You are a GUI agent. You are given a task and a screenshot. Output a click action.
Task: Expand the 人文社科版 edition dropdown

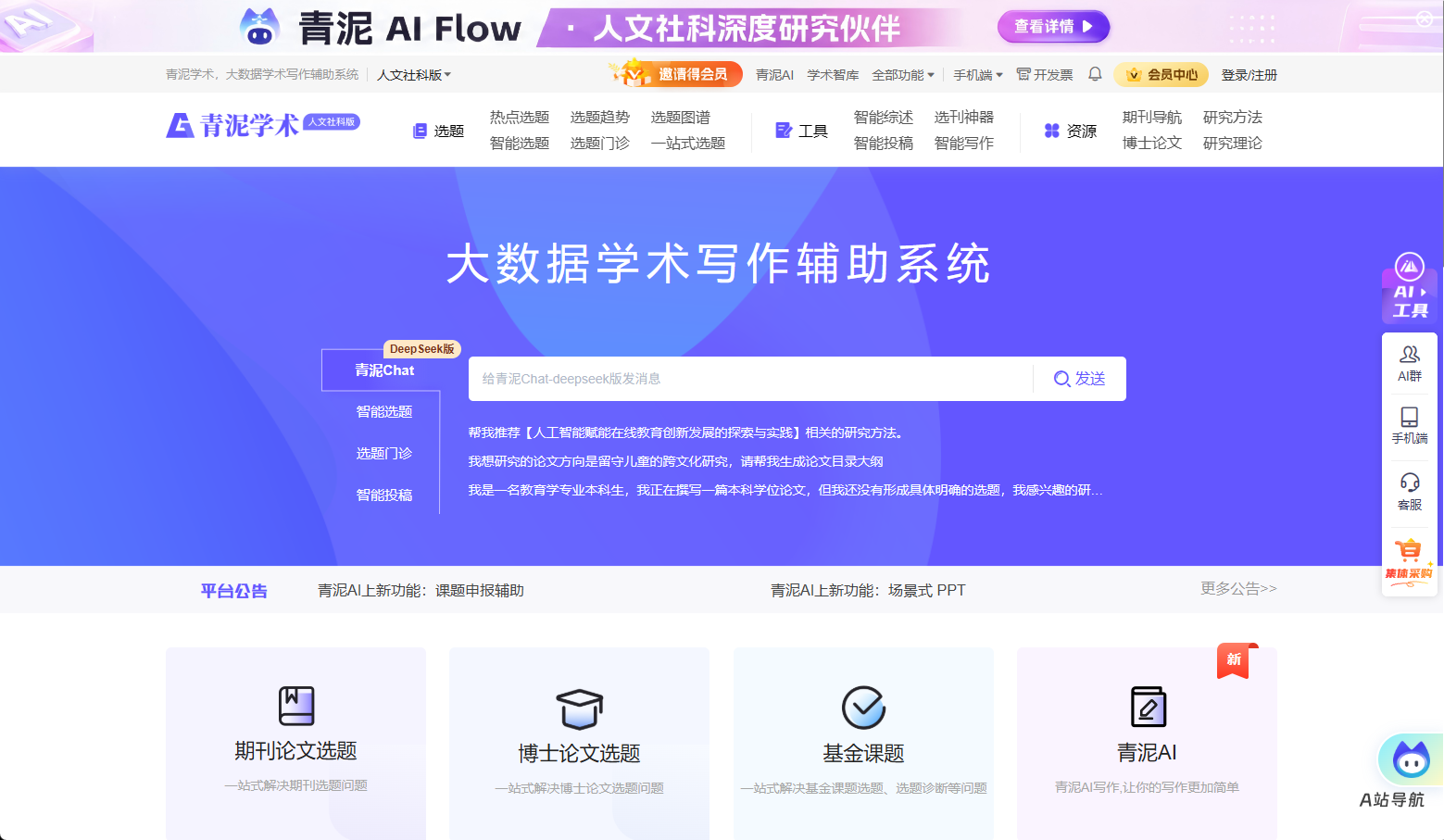point(414,75)
